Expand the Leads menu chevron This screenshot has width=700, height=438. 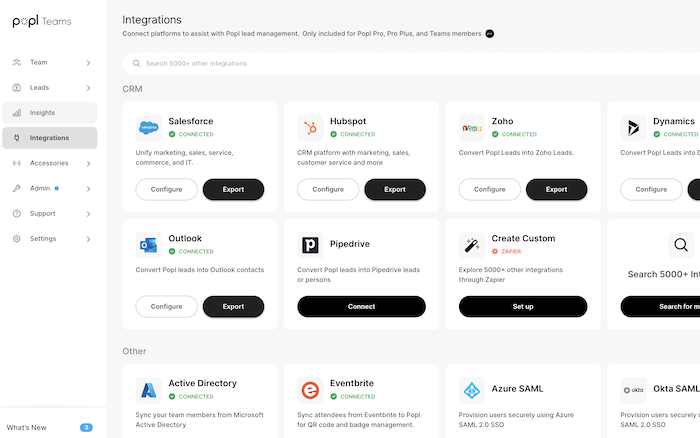coord(88,88)
